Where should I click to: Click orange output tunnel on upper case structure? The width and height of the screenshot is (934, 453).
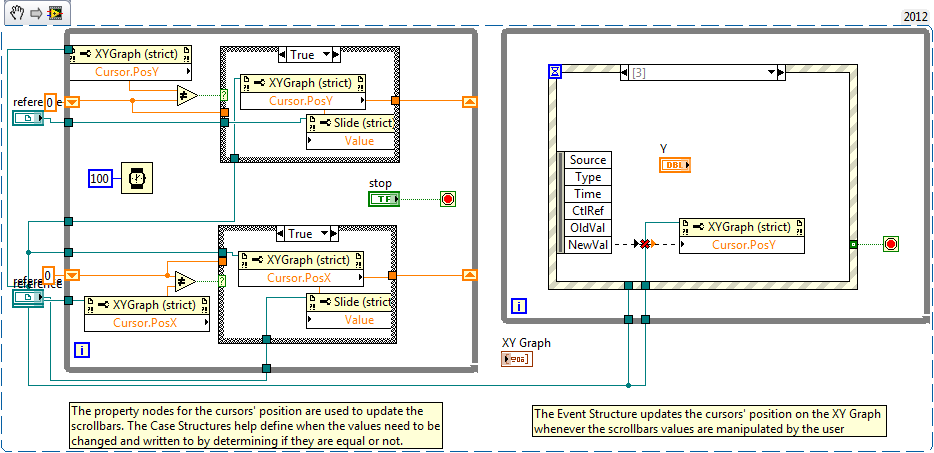[x=395, y=100]
